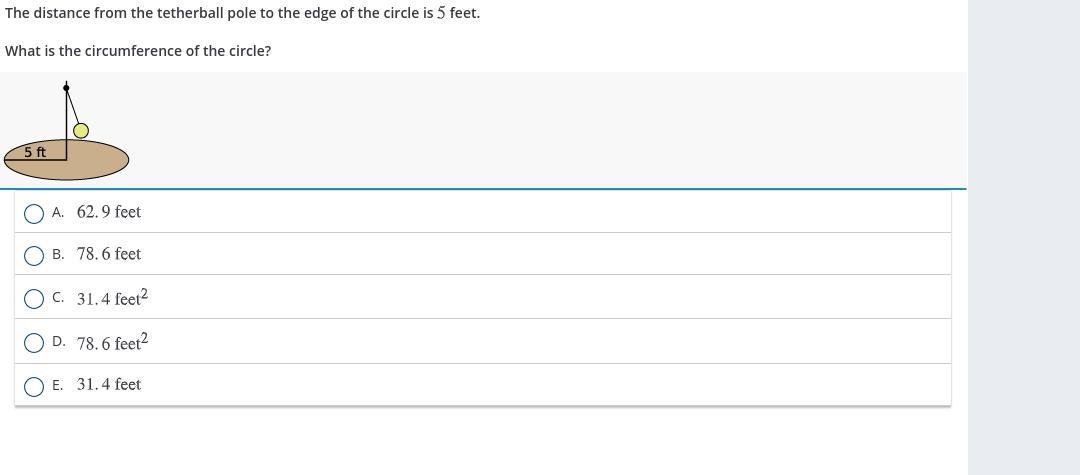The height and width of the screenshot is (475, 1080).
Task: Select radio button for answer B
Action: [34, 255]
